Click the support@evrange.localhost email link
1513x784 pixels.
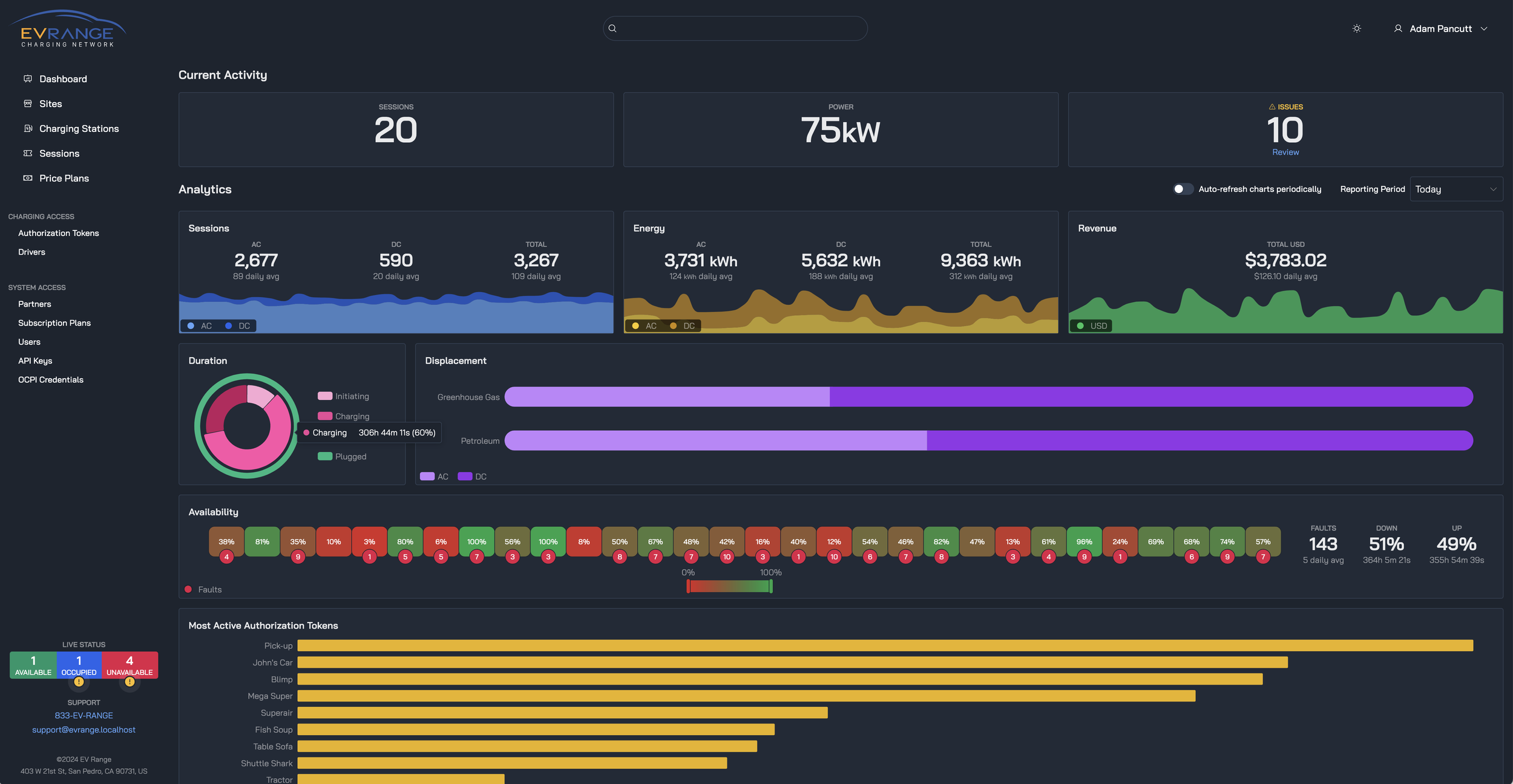[x=84, y=730]
